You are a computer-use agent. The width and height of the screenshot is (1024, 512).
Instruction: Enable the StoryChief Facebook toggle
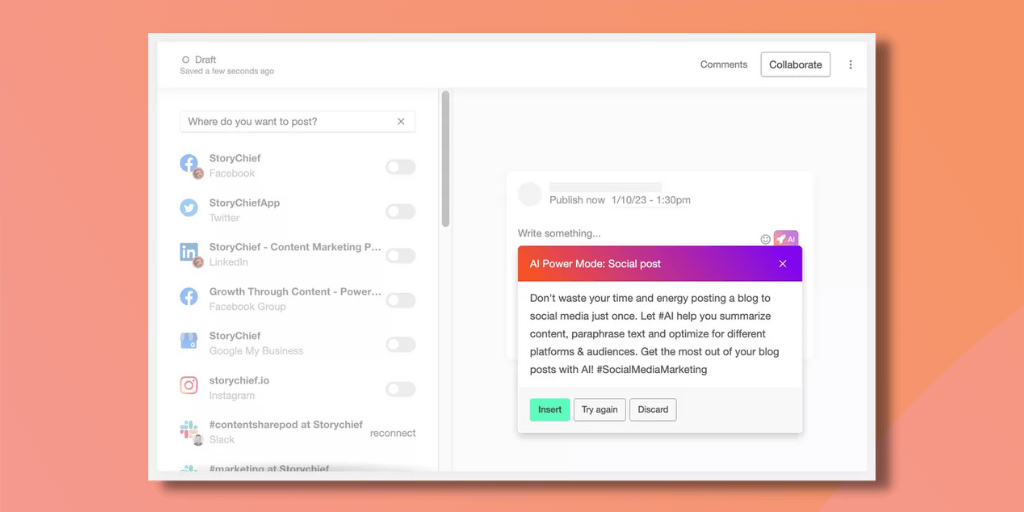[400, 167]
